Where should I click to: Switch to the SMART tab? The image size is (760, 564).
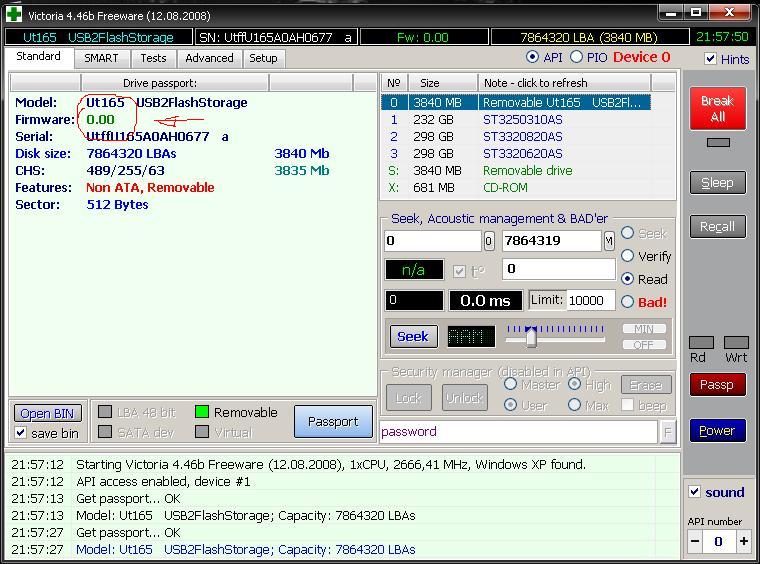point(101,58)
